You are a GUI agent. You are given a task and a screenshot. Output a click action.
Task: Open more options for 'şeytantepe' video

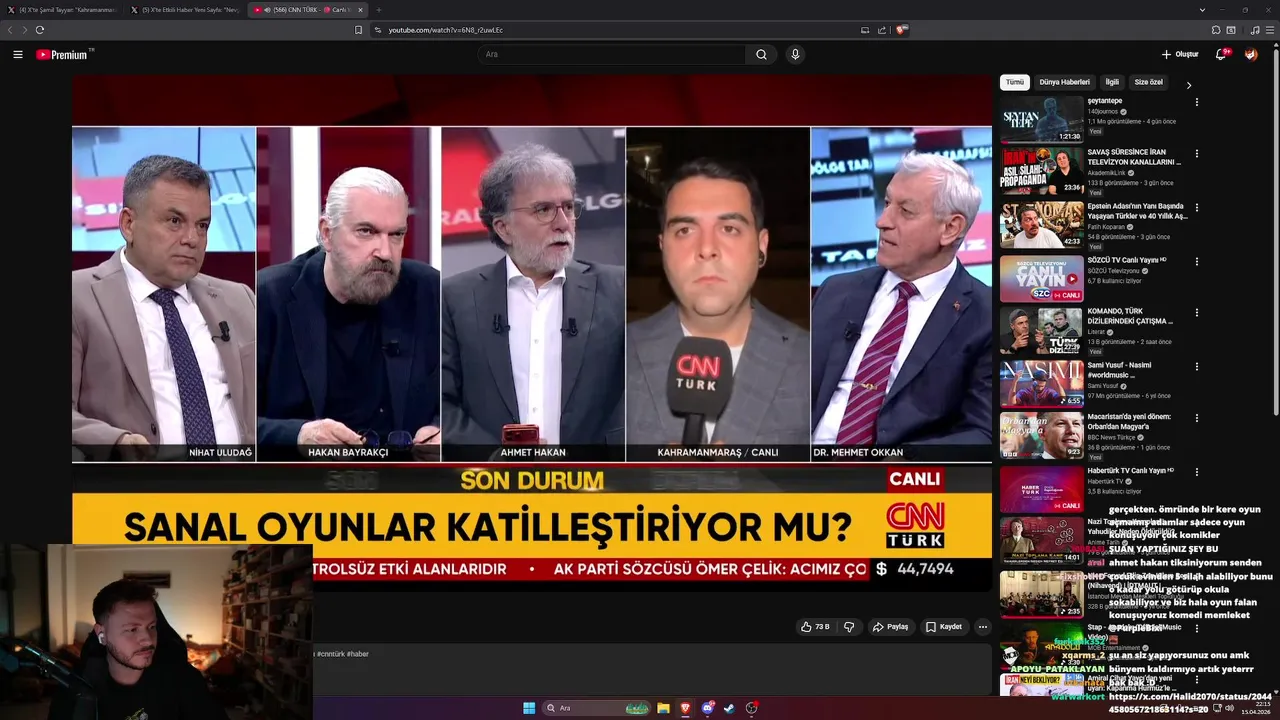(x=1196, y=102)
